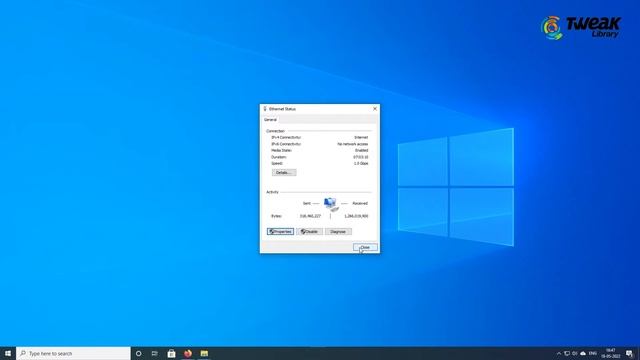Select the General tab
Screen dimensions: 640x360
pyautogui.click(x=270, y=120)
